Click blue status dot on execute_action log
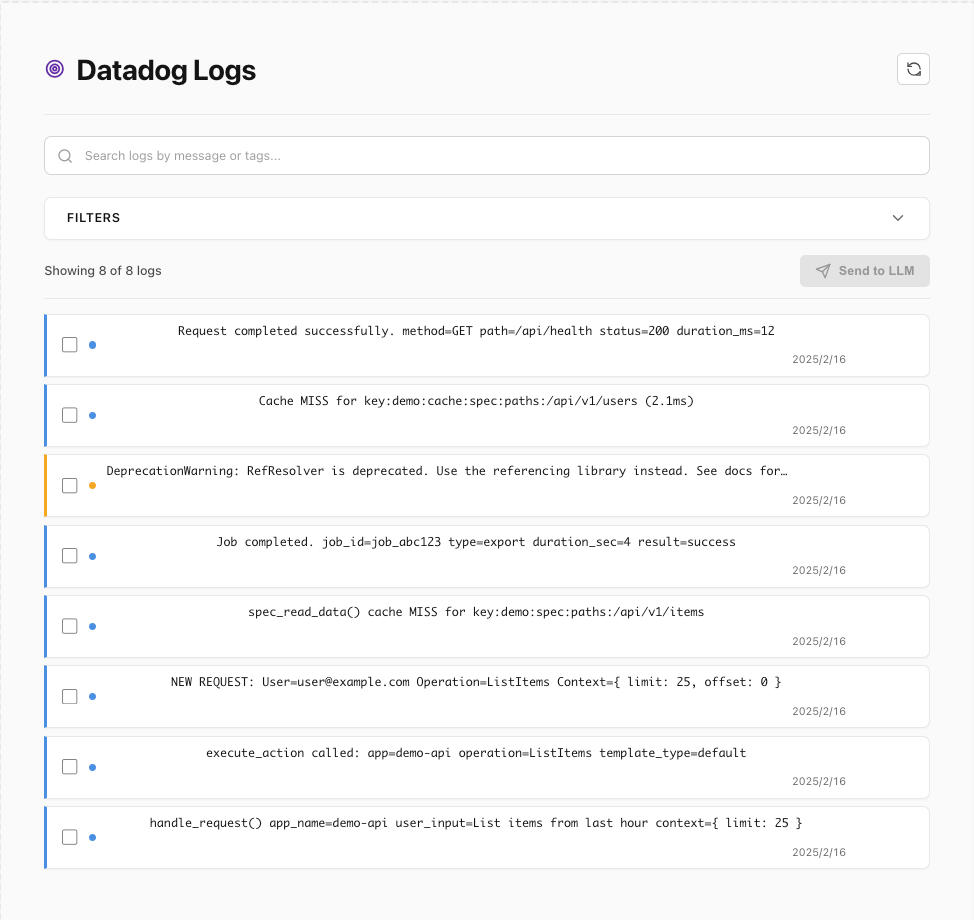 coord(93,768)
